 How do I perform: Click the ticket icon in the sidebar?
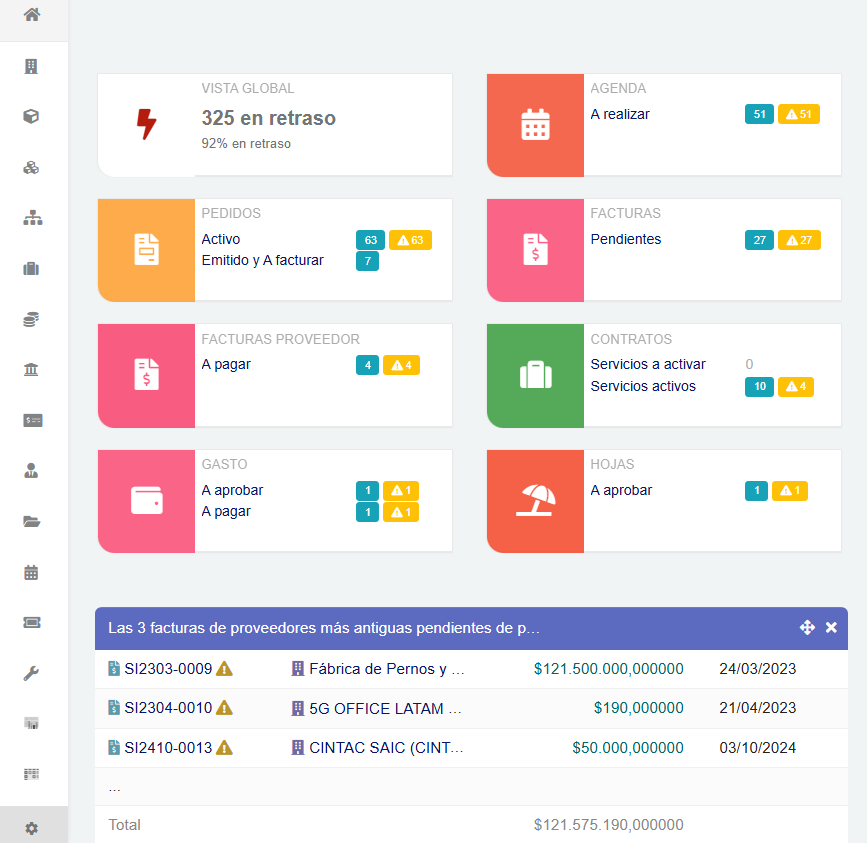(x=31, y=623)
